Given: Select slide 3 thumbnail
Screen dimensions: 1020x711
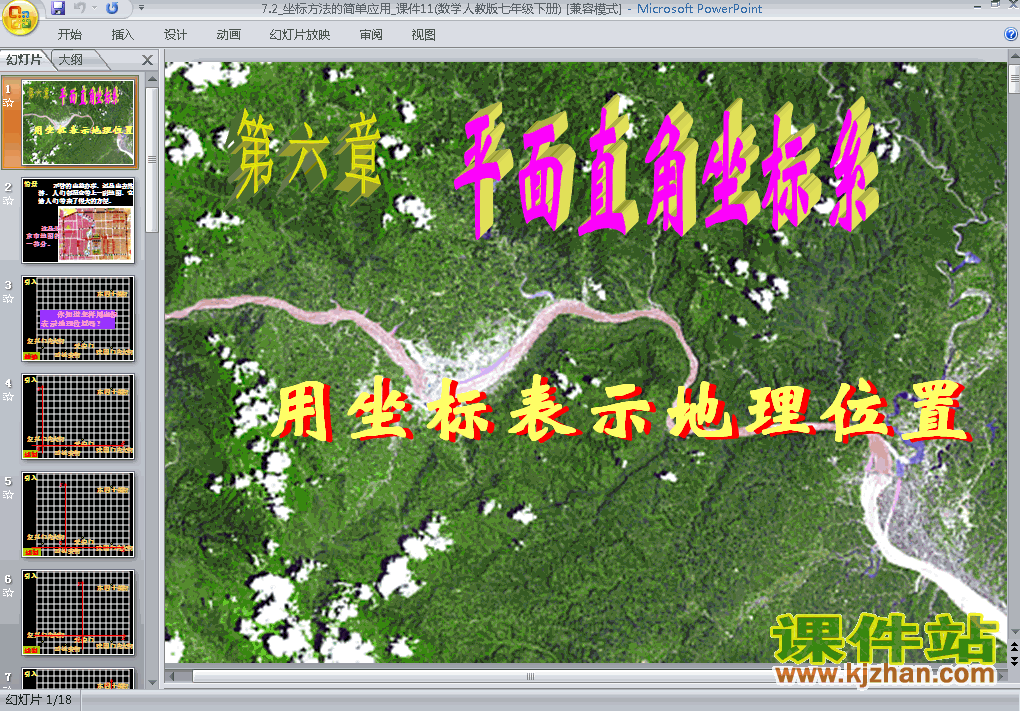Looking at the screenshot, I should tap(78, 318).
